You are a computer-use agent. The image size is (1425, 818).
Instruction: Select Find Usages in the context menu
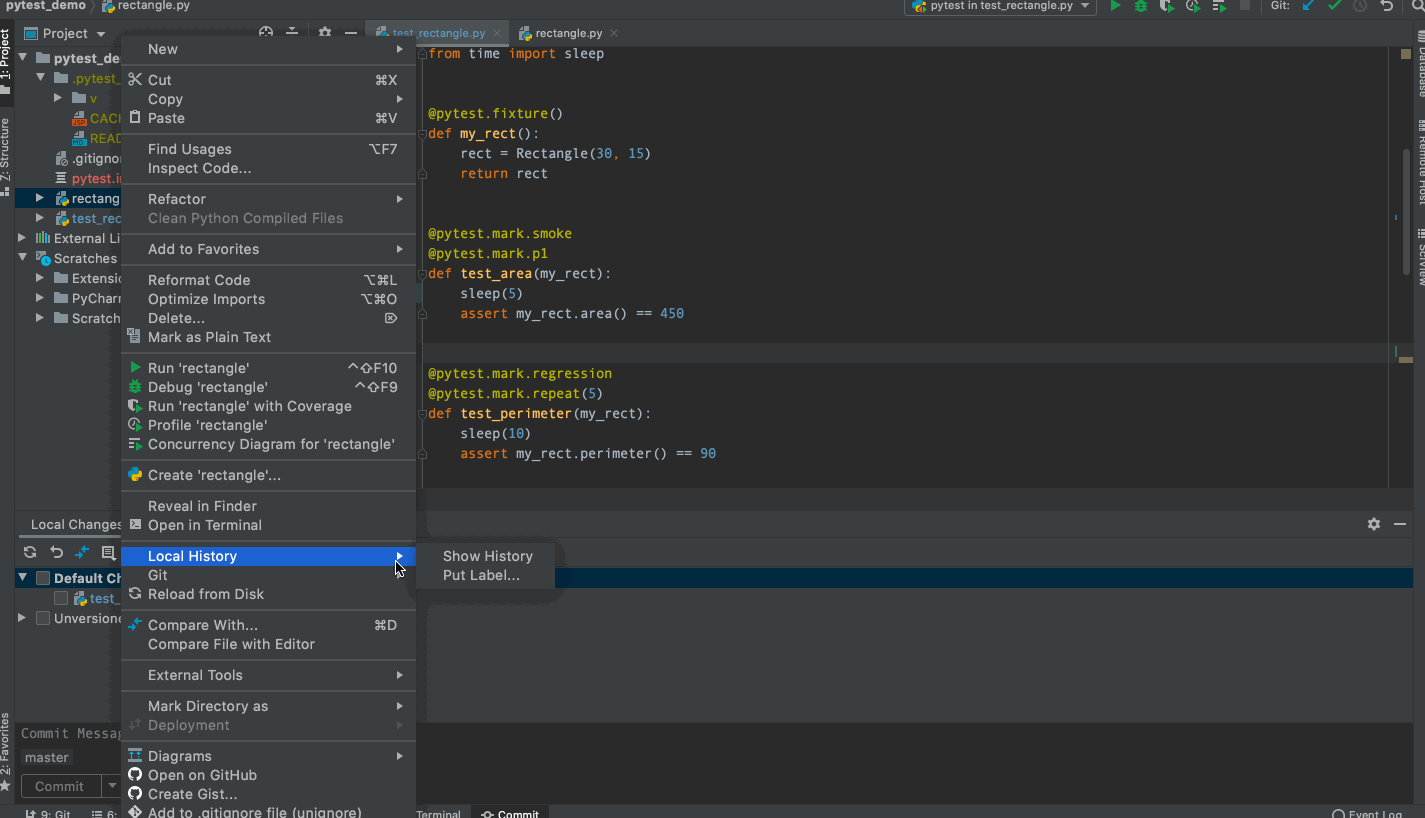[x=268, y=149]
